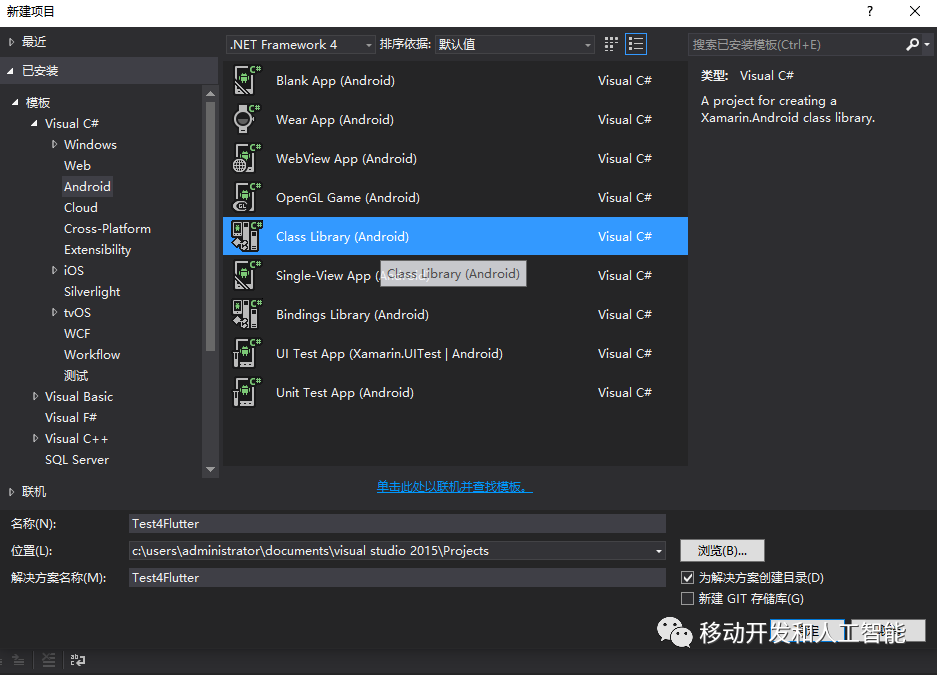
Task: Select Visual F# in templates tree
Action: [71, 417]
